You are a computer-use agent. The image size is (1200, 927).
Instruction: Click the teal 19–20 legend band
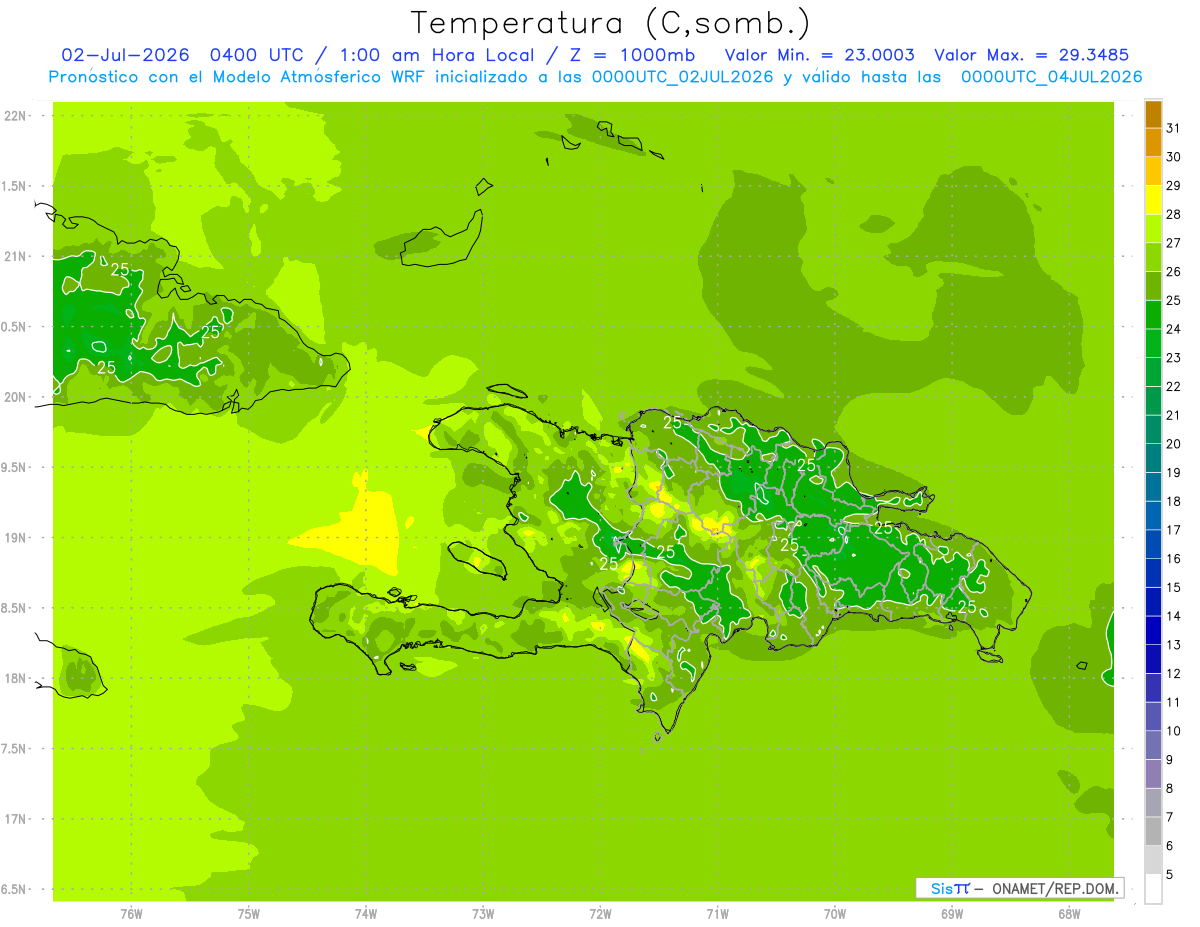[1153, 458]
